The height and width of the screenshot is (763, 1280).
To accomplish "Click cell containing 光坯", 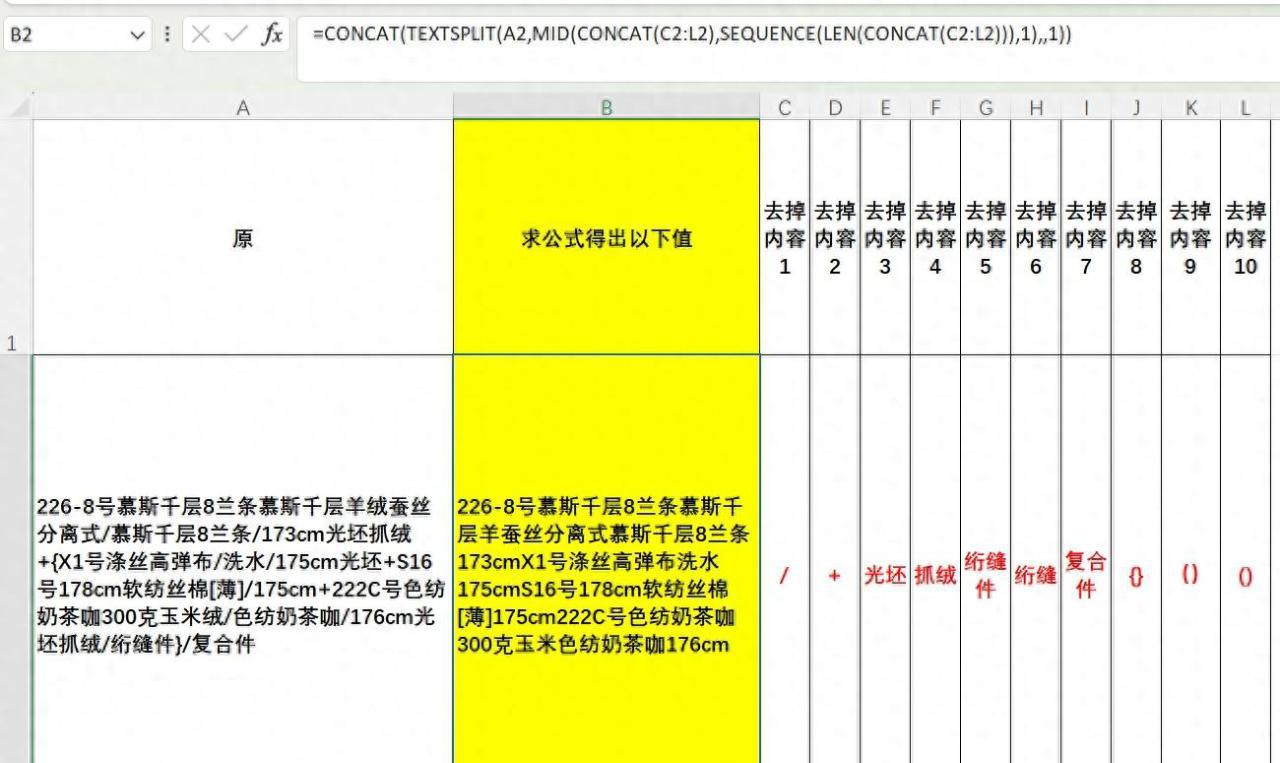I will point(885,559).
